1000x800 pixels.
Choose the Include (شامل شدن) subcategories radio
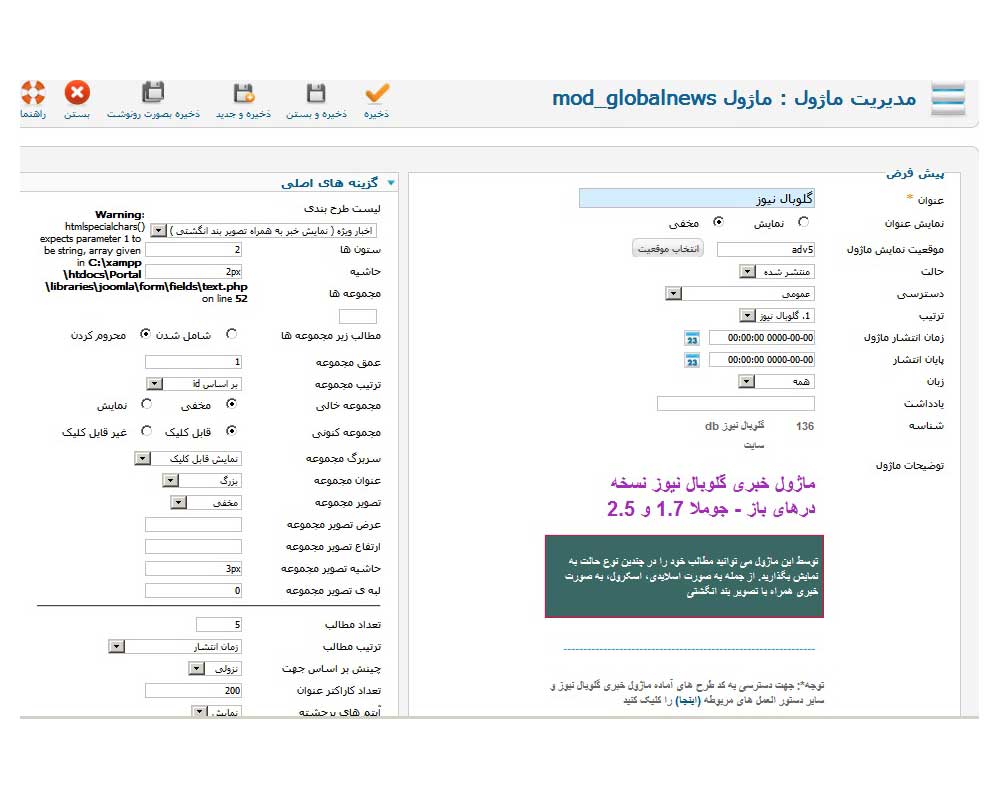click(x=232, y=334)
